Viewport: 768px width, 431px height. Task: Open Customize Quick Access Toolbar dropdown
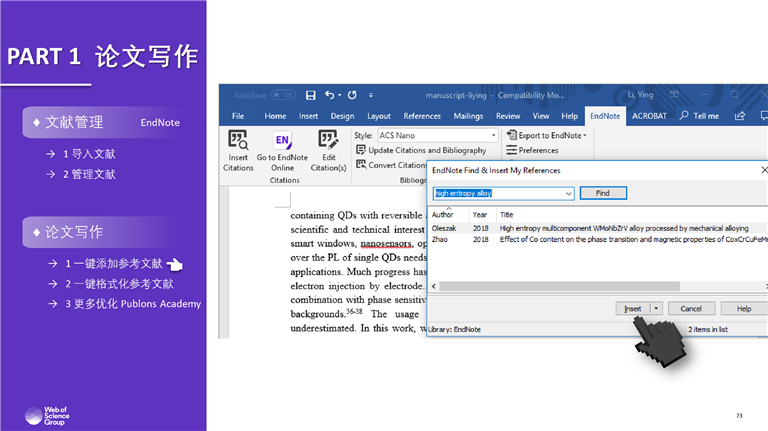371,95
